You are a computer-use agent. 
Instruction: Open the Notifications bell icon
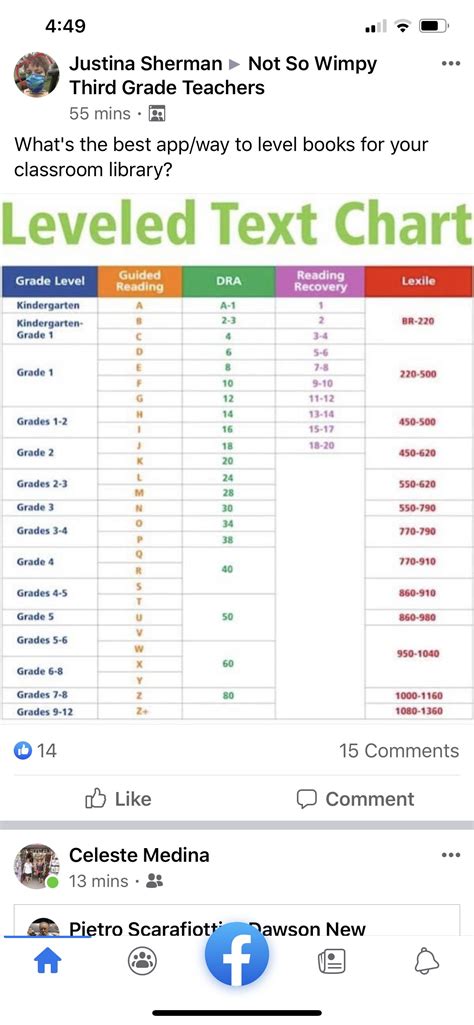click(x=427, y=961)
